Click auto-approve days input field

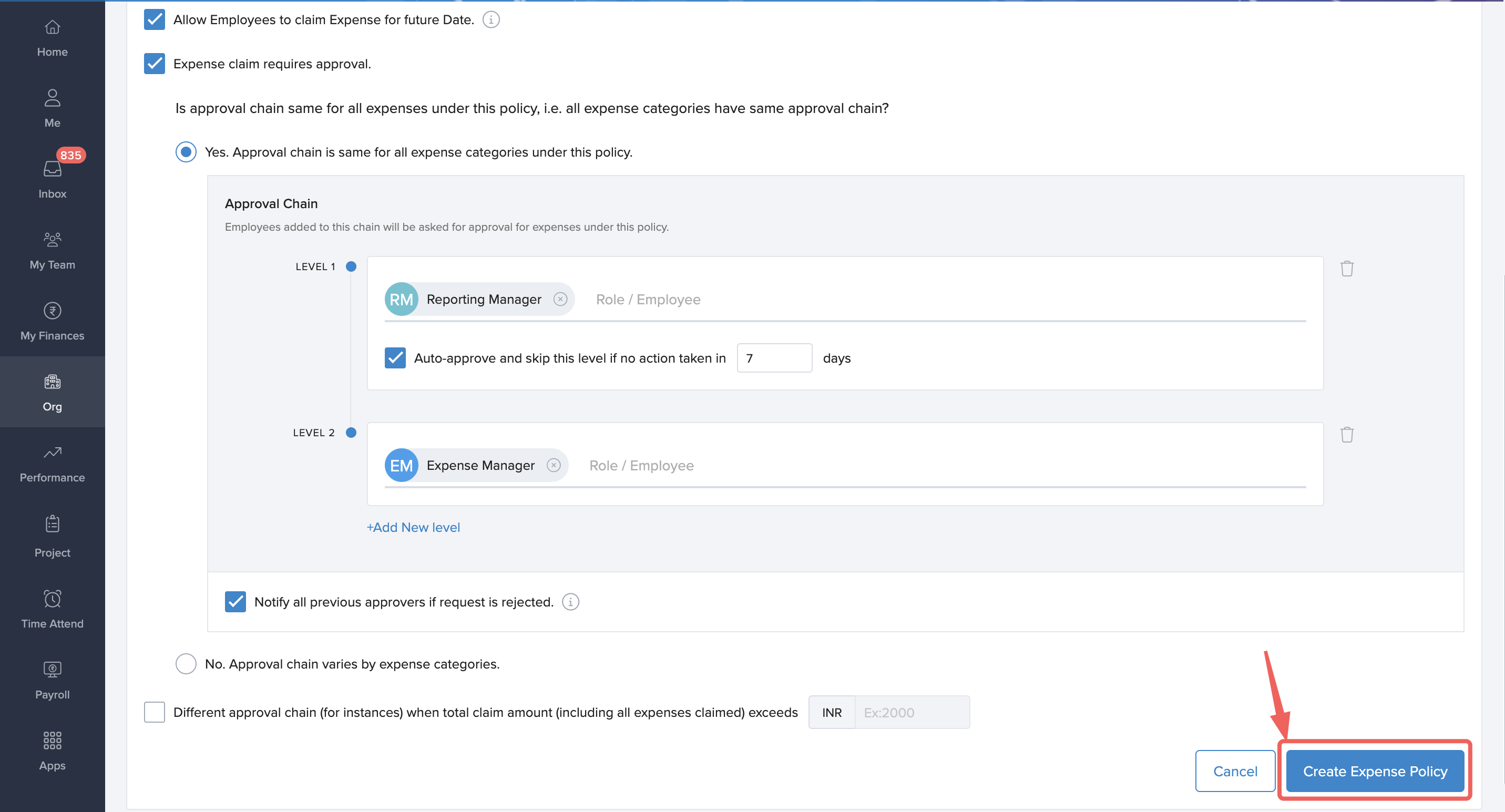[x=774, y=358]
